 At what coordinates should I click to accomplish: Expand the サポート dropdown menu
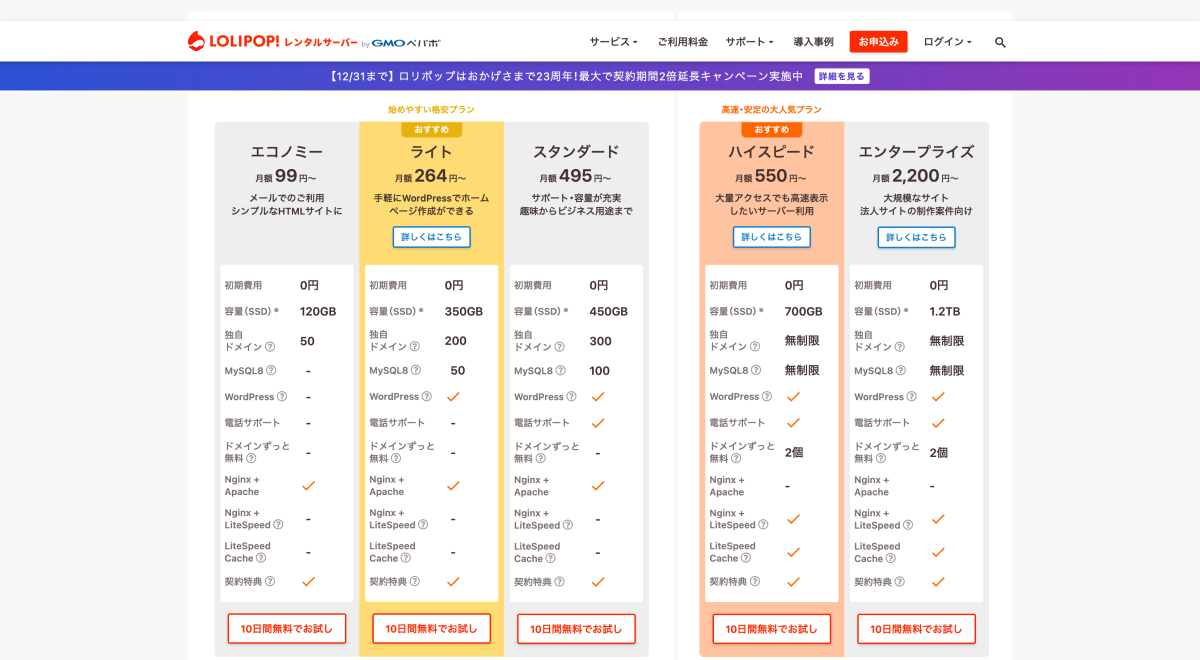pos(749,42)
